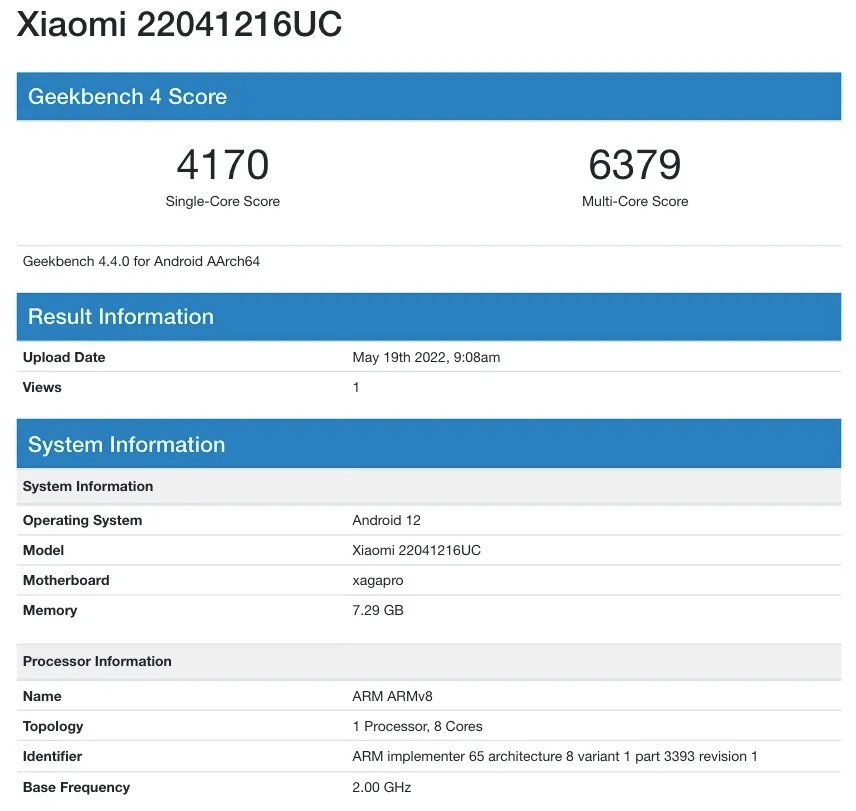The image size is (856, 811).
Task: Click the System Information blue header
Action: point(126,444)
